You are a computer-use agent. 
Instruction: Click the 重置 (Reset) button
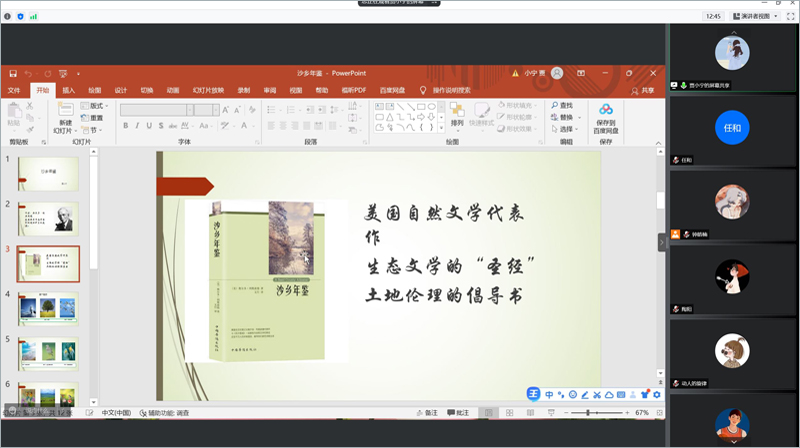tap(96, 117)
